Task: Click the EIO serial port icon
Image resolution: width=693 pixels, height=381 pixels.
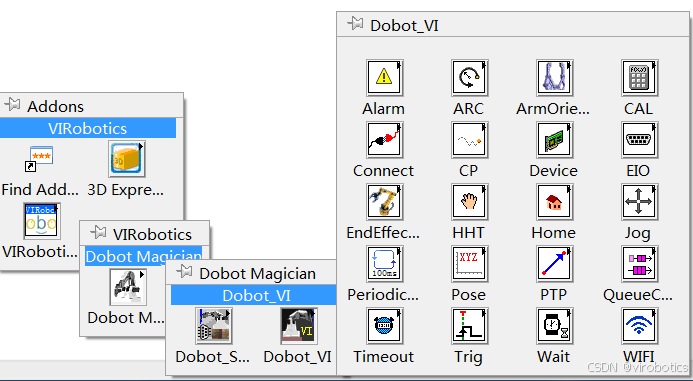Action: coord(639,140)
